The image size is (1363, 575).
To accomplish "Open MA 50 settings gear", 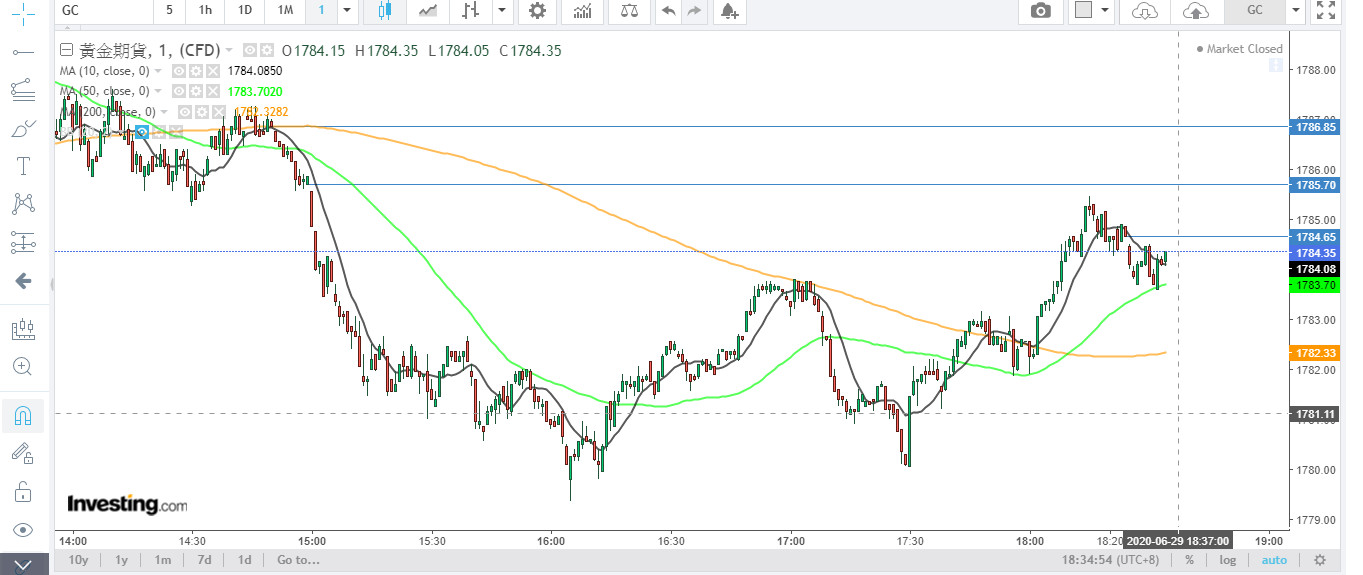I will click(x=195, y=91).
